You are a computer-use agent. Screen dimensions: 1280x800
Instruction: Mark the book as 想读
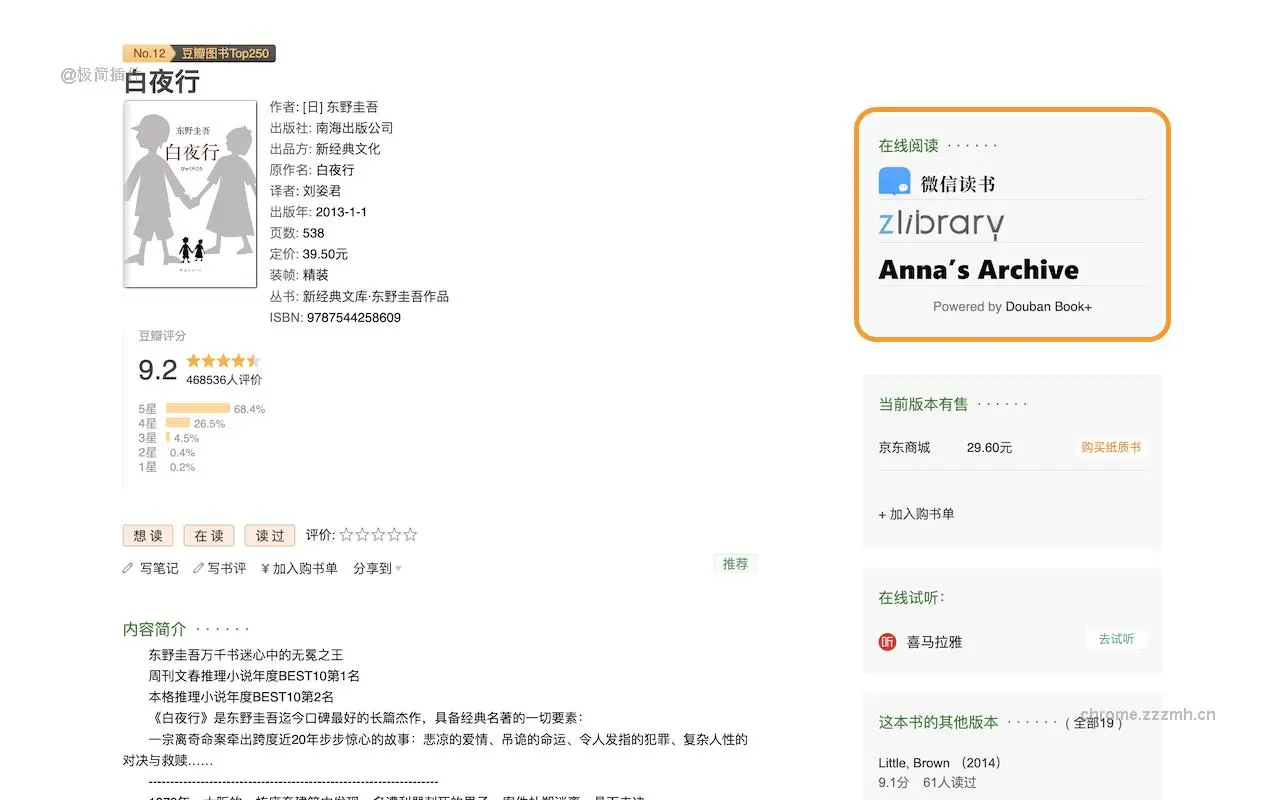coord(147,535)
